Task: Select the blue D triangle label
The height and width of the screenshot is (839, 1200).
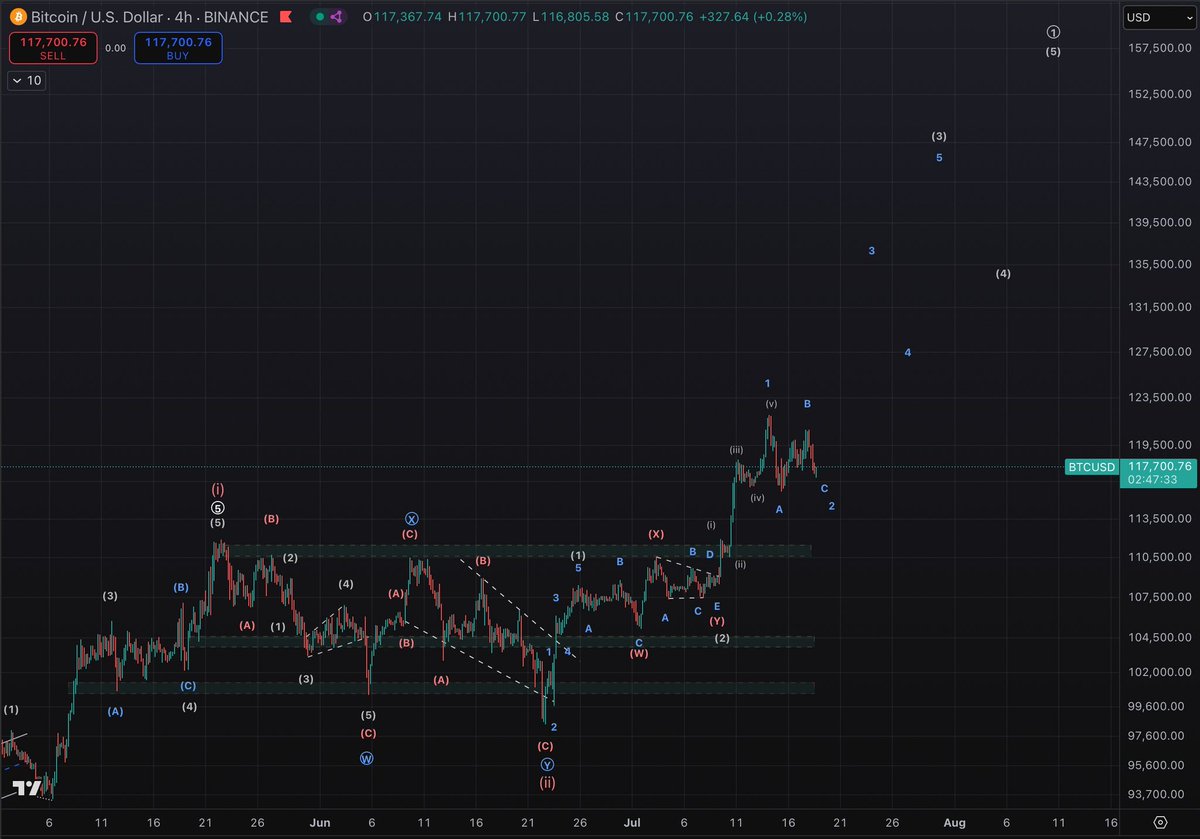Action: coord(710,554)
